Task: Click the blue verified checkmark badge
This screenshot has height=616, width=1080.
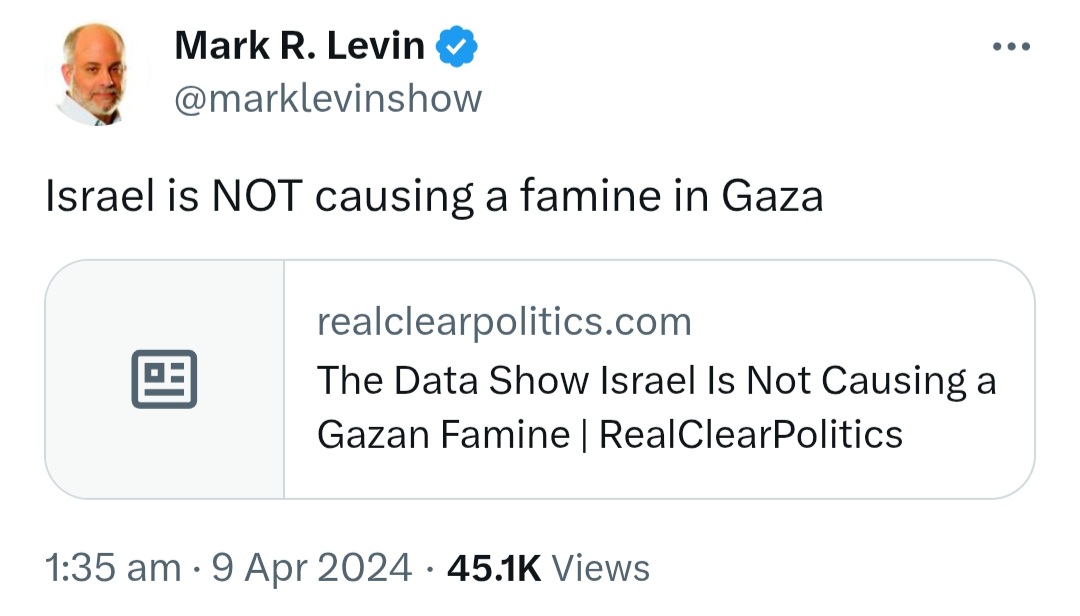Action: tap(456, 46)
